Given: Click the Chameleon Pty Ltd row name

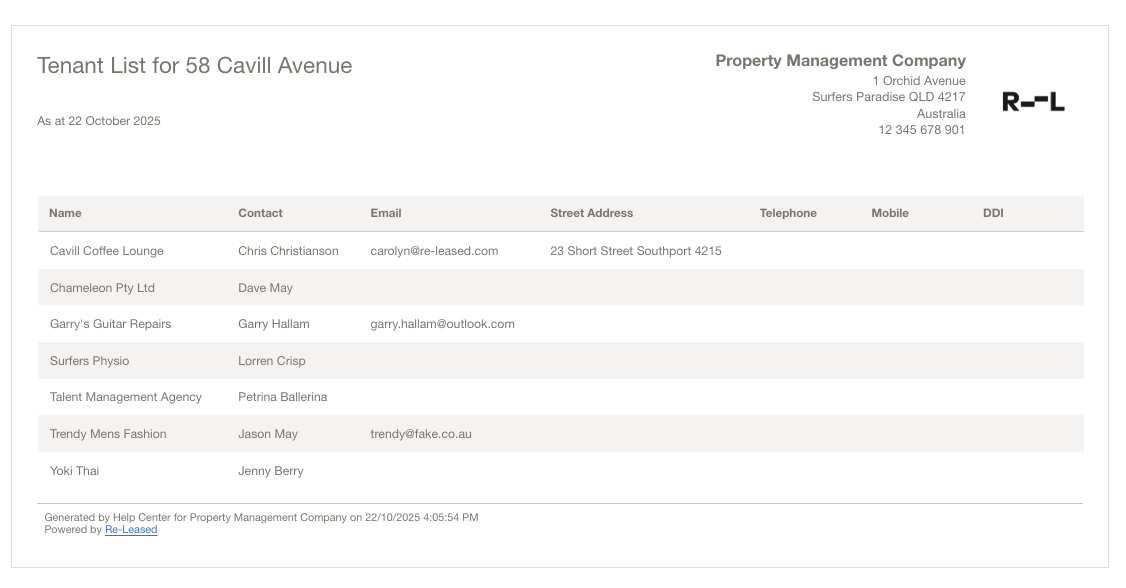Looking at the screenshot, I should (x=102, y=288).
